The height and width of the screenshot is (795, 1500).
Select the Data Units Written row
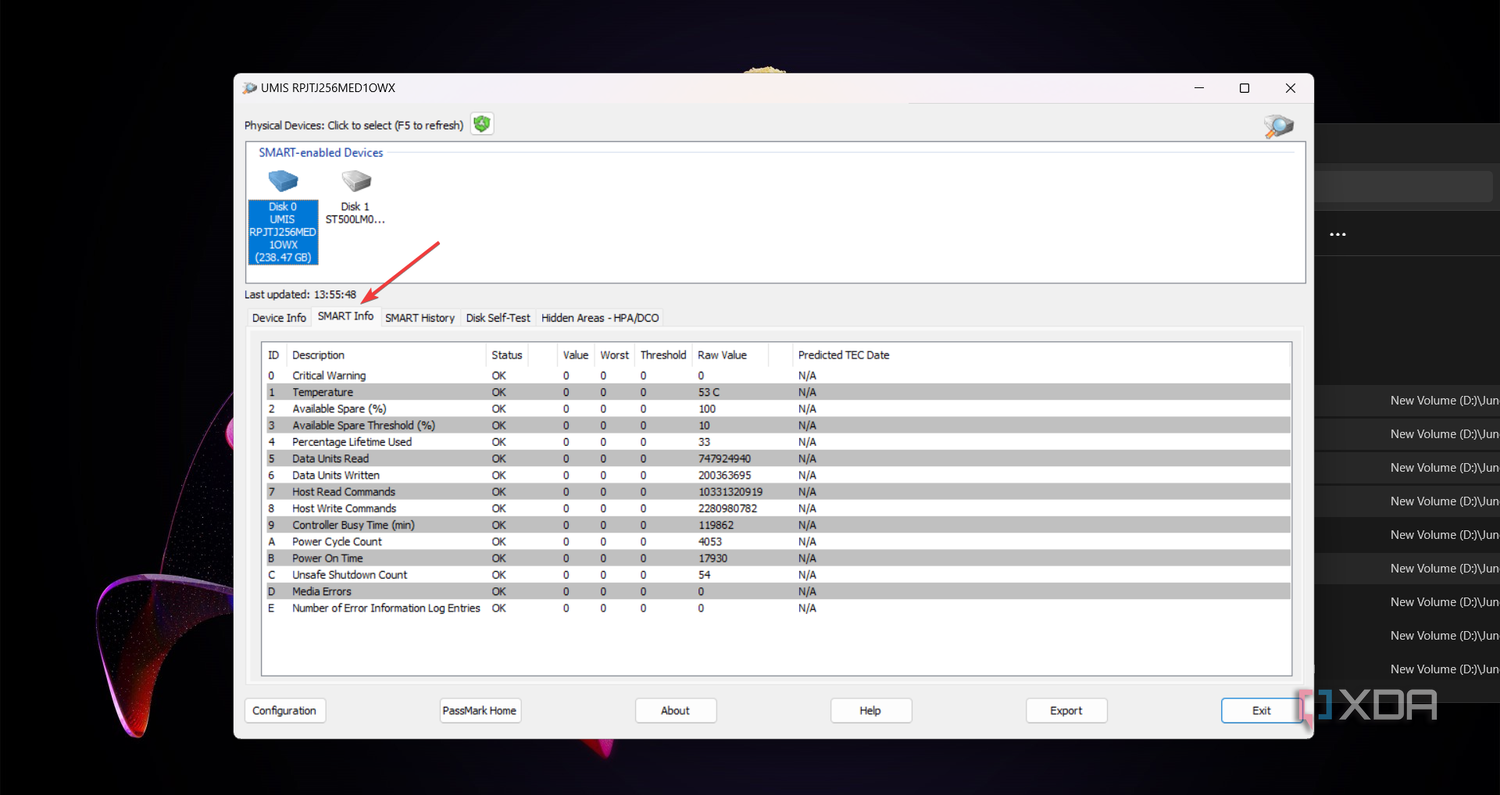[x=776, y=475]
